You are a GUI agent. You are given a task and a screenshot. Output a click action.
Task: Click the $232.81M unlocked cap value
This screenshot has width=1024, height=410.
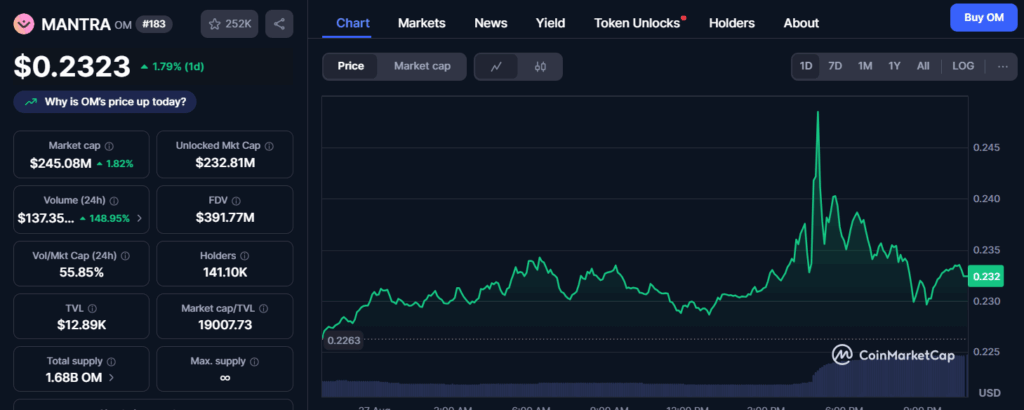point(225,163)
